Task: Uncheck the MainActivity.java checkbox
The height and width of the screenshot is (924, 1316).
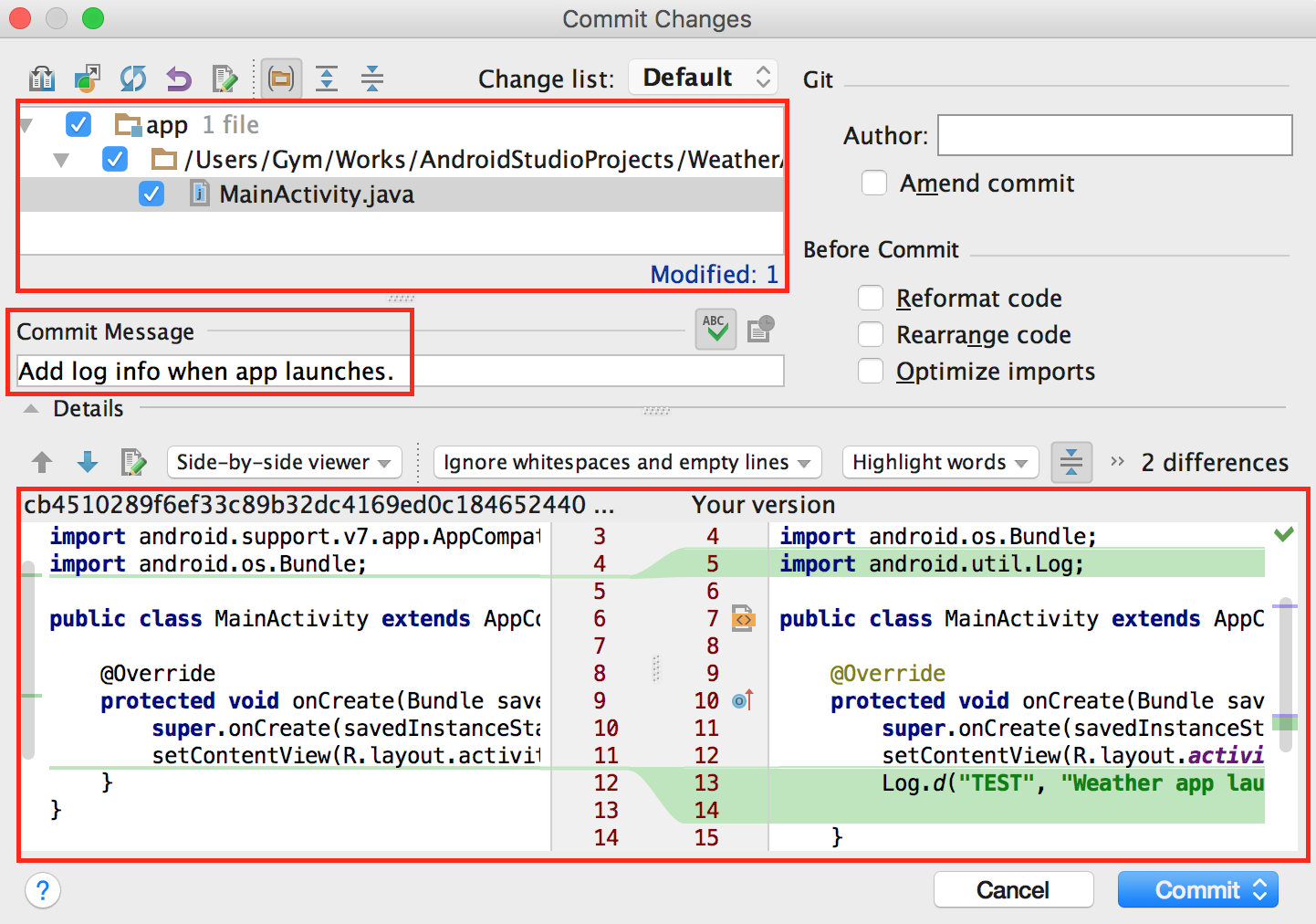Action: (x=151, y=194)
